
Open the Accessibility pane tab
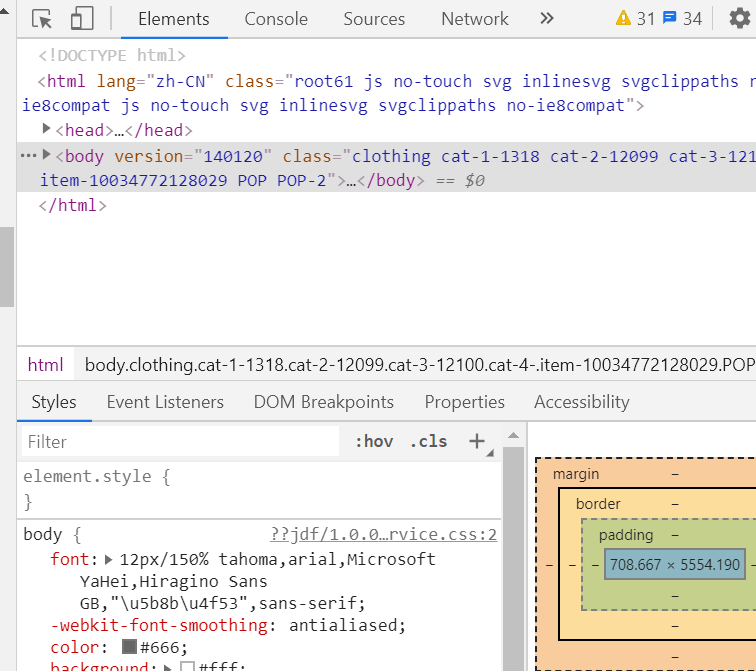(581, 402)
